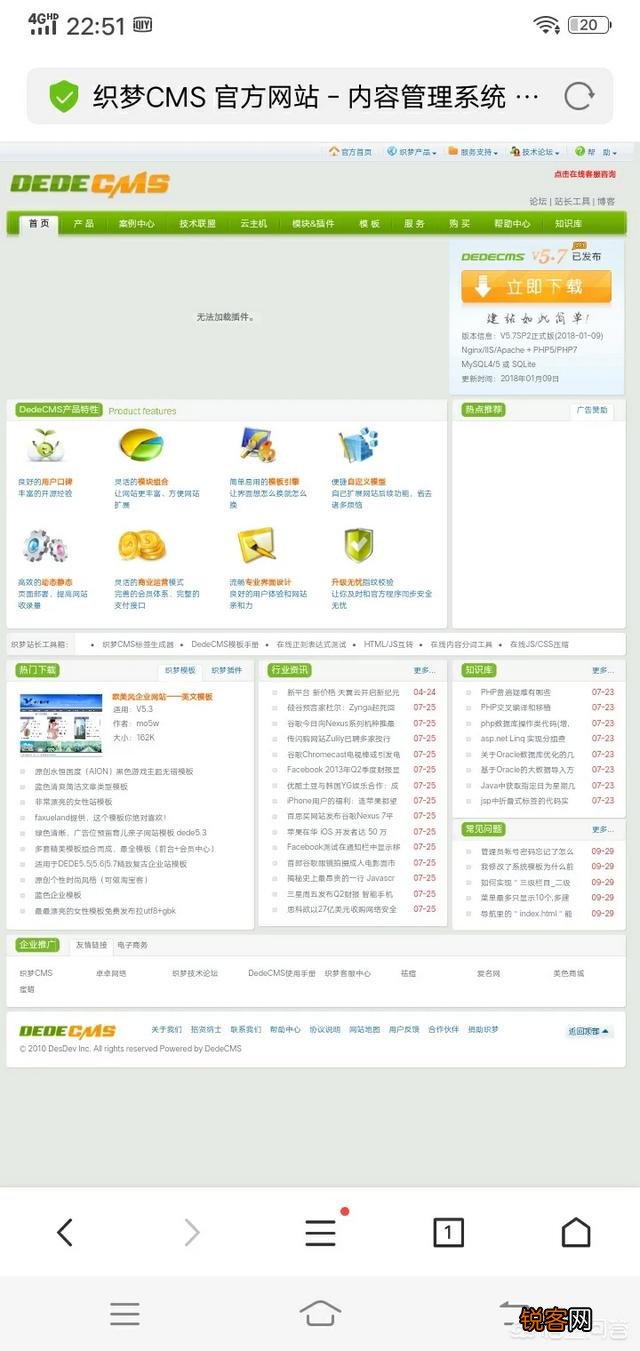
Task: Click the 灵活的商业运营模式 coins icon
Action: point(142,546)
